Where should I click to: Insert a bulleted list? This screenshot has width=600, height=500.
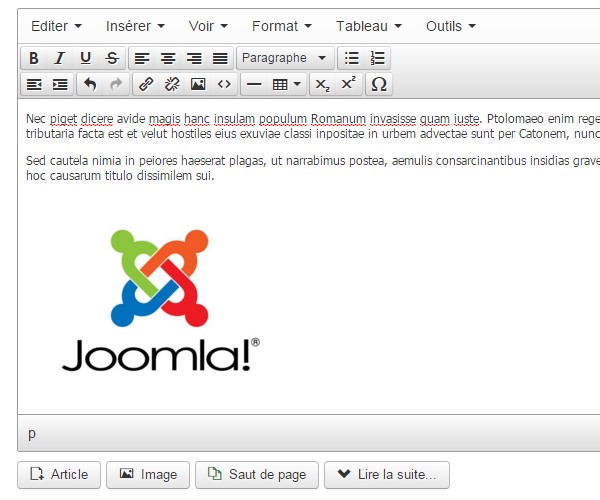coord(351,58)
